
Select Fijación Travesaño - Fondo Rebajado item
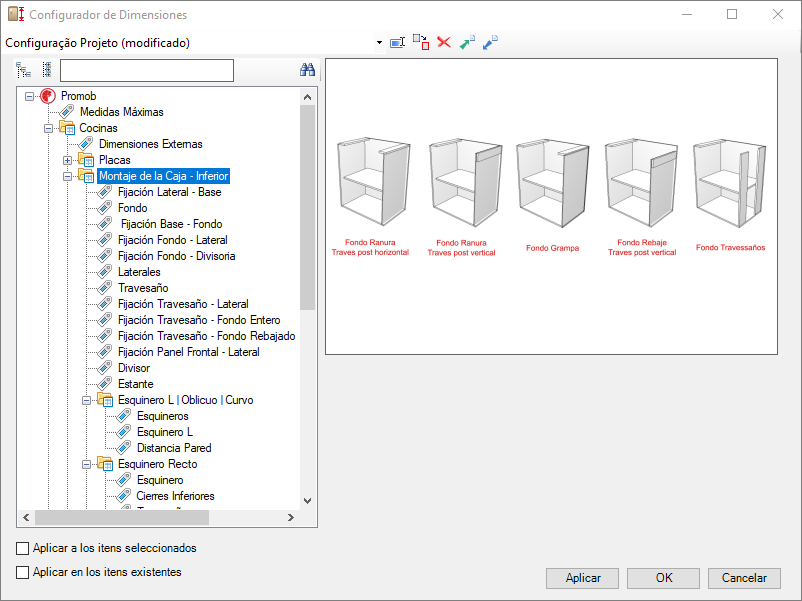point(207,336)
